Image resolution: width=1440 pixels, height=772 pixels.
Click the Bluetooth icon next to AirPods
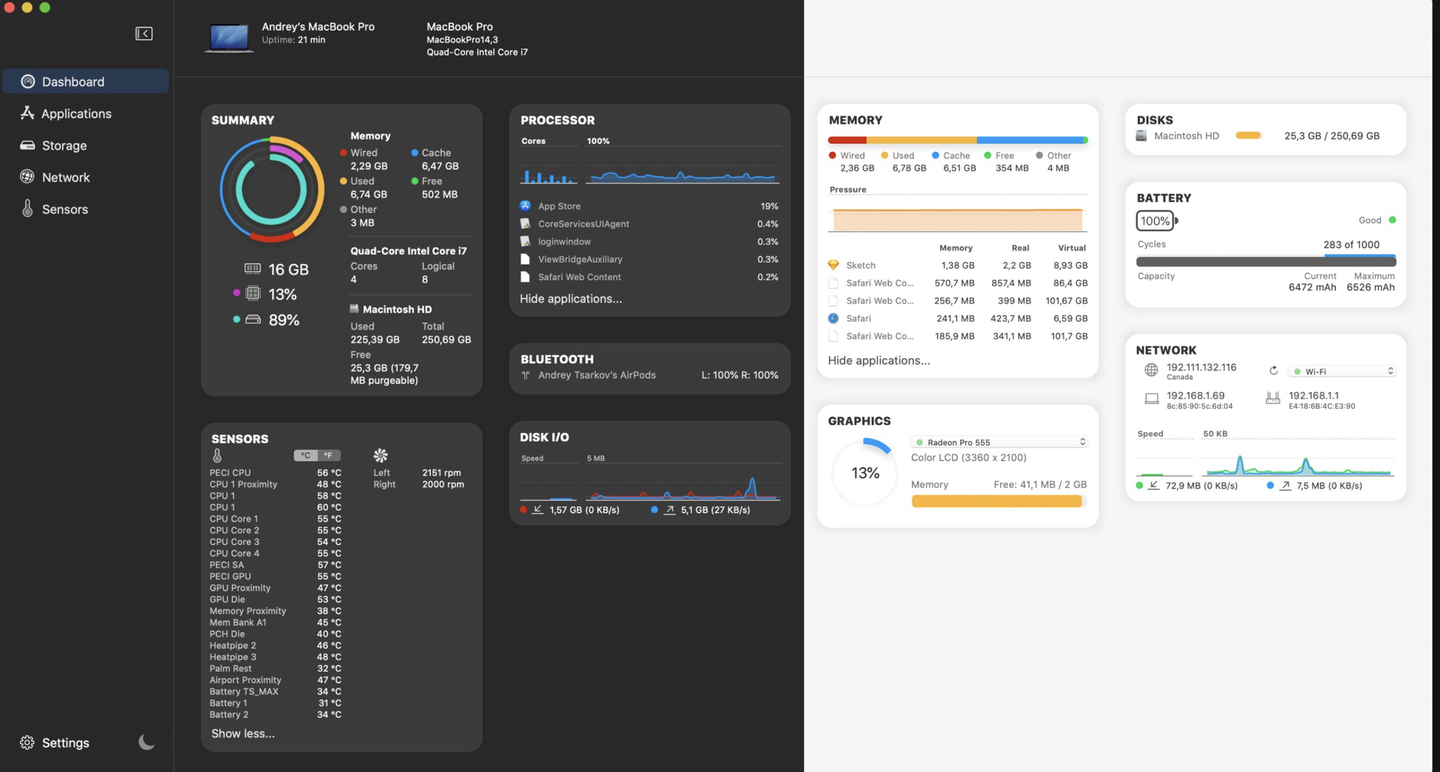click(x=524, y=375)
